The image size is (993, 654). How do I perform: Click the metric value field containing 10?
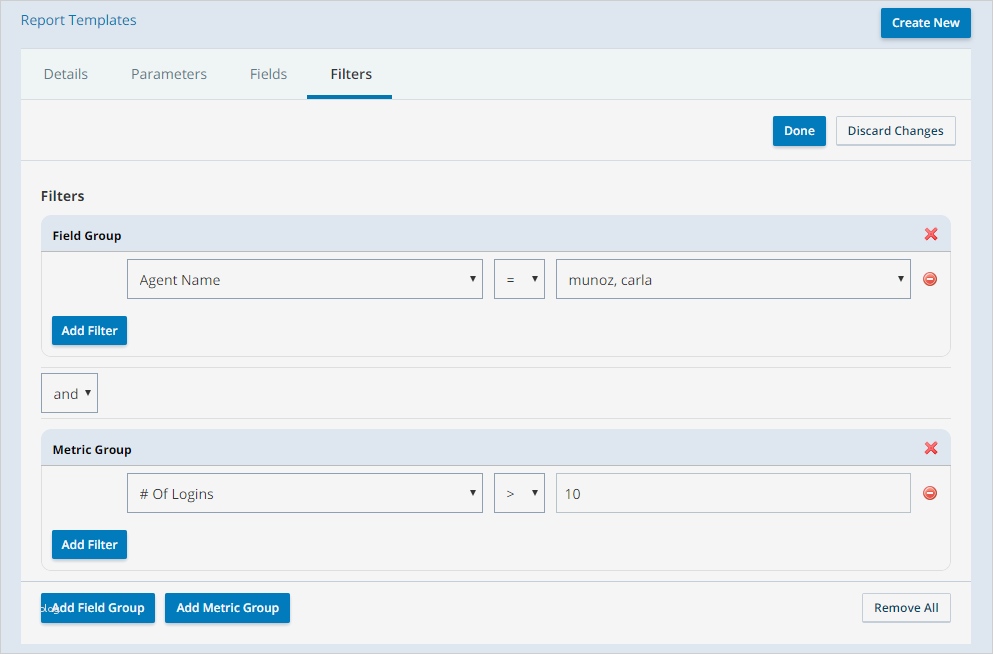coord(733,493)
